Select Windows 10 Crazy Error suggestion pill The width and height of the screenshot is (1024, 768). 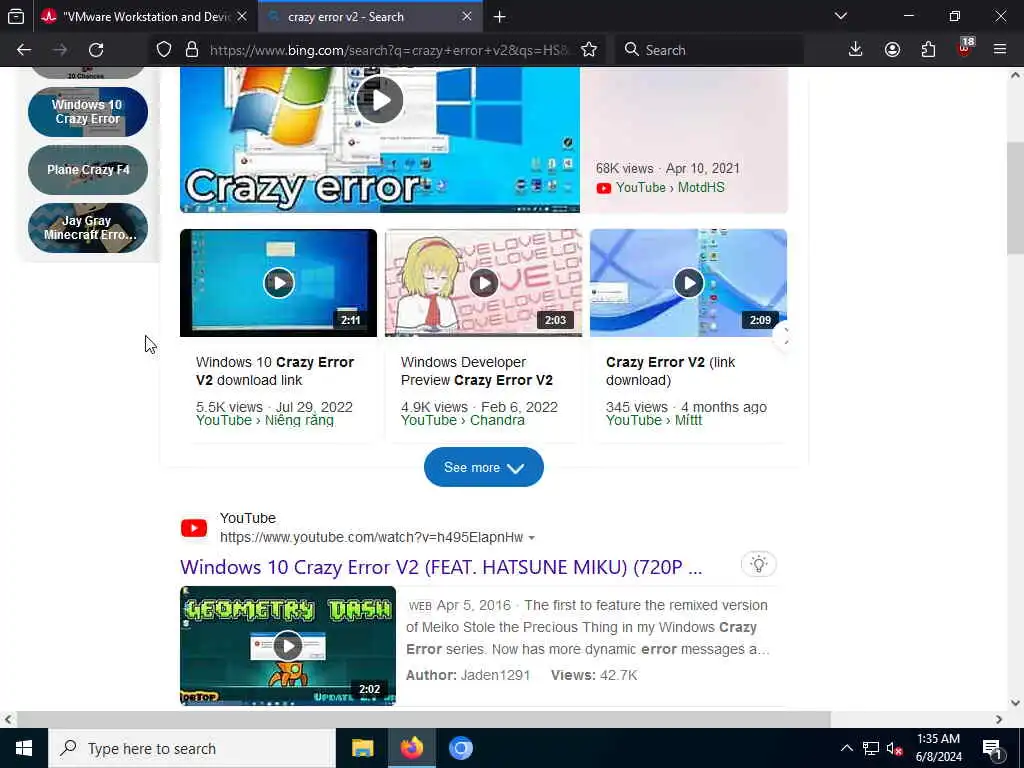click(88, 112)
